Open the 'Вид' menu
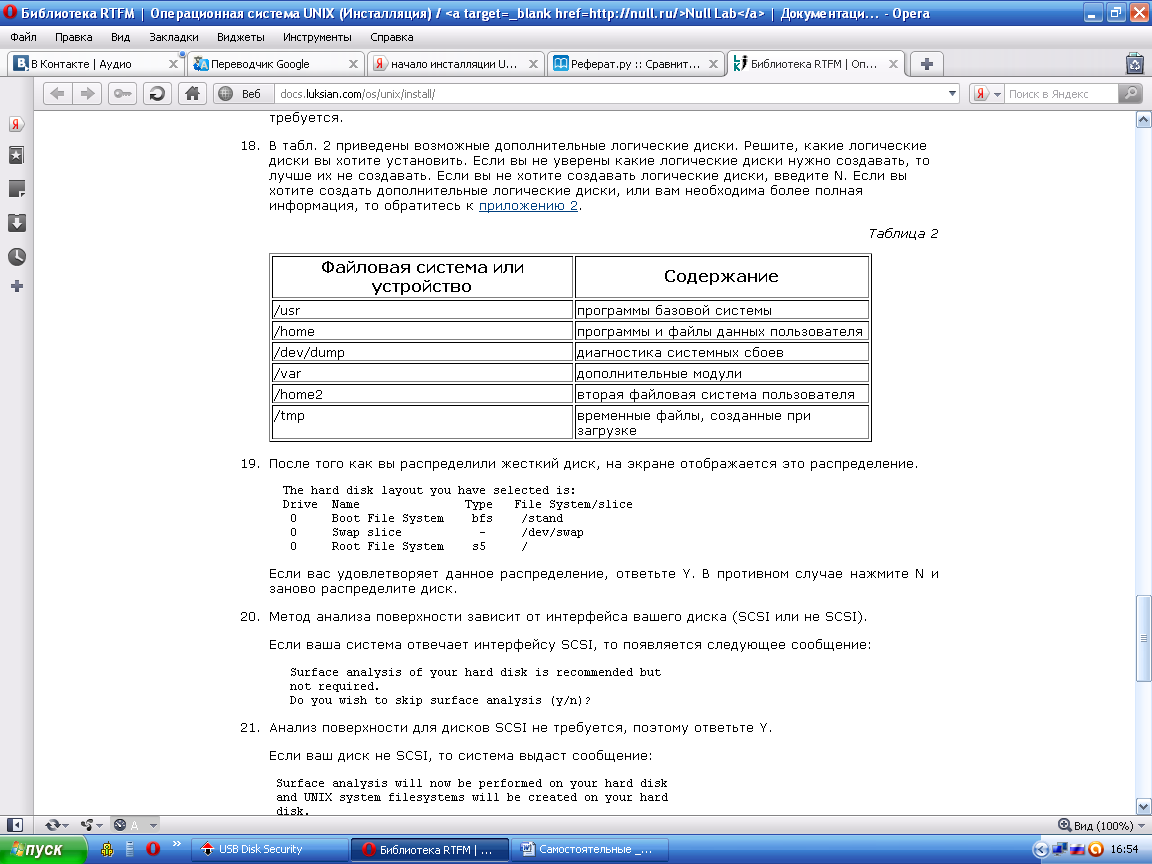The width and height of the screenshot is (1152, 864). pyautogui.click(x=120, y=37)
